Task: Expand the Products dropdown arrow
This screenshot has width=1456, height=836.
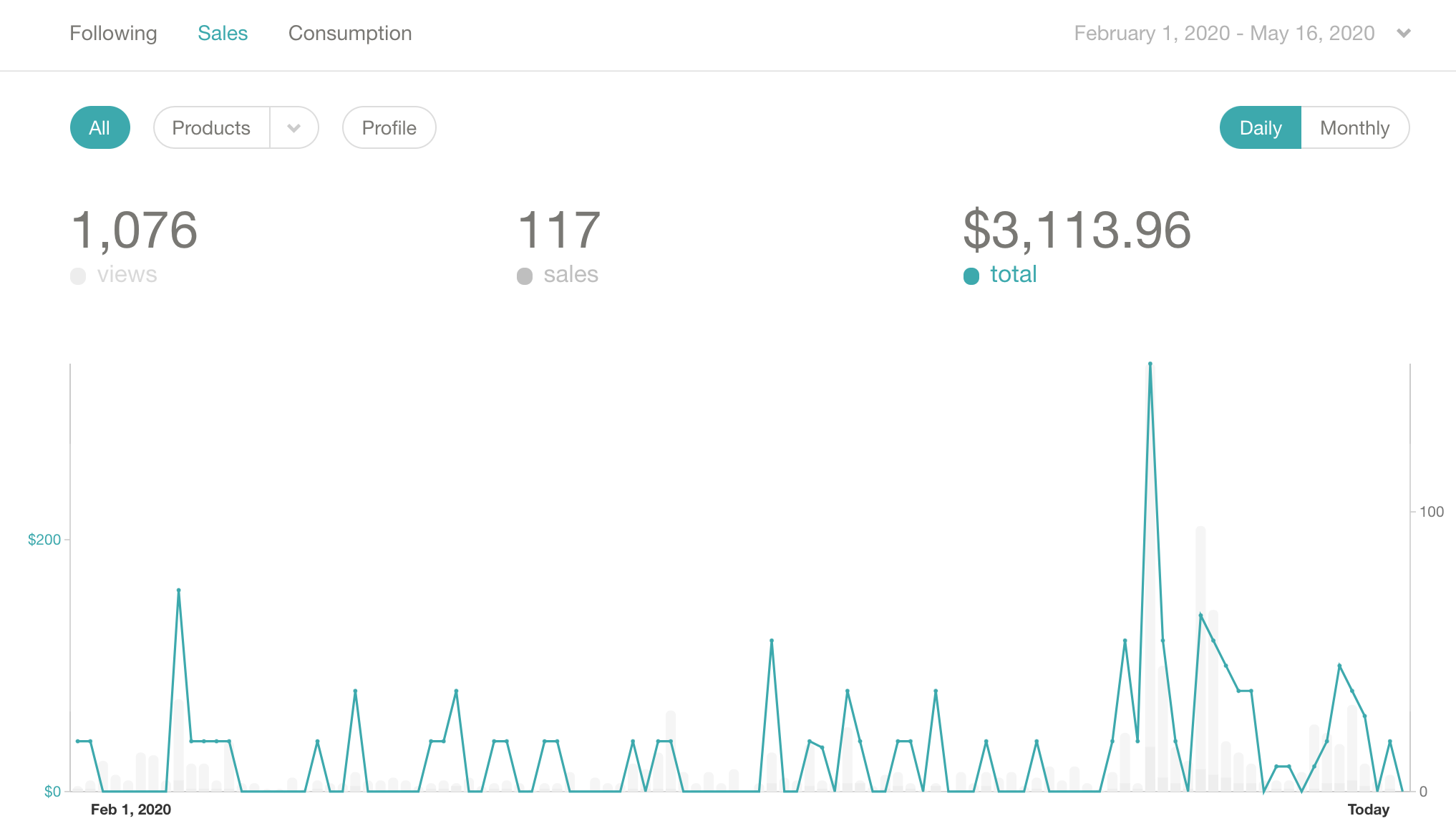Action: 293,128
